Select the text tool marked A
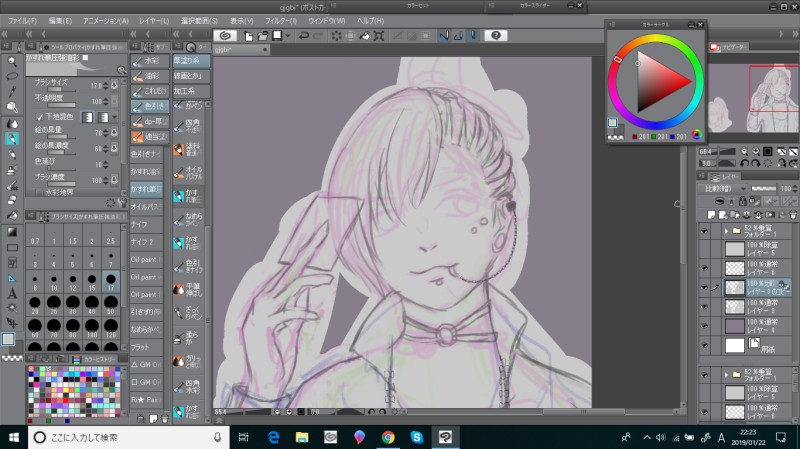 pyautogui.click(x=12, y=293)
